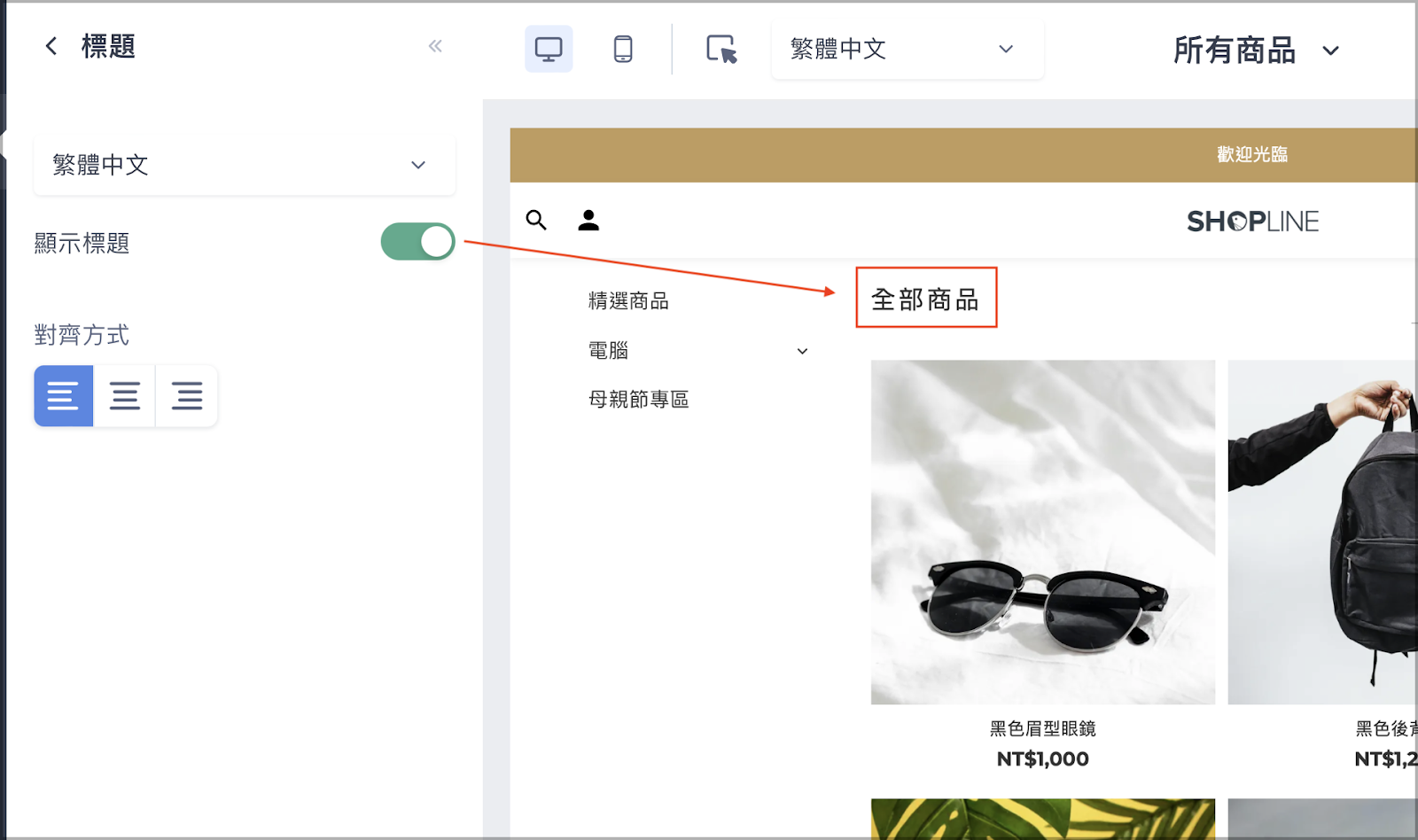This screenshot has height=840, width=1418.
Task: Click the 對齊方式 label
Action: (x=82, y=335)
